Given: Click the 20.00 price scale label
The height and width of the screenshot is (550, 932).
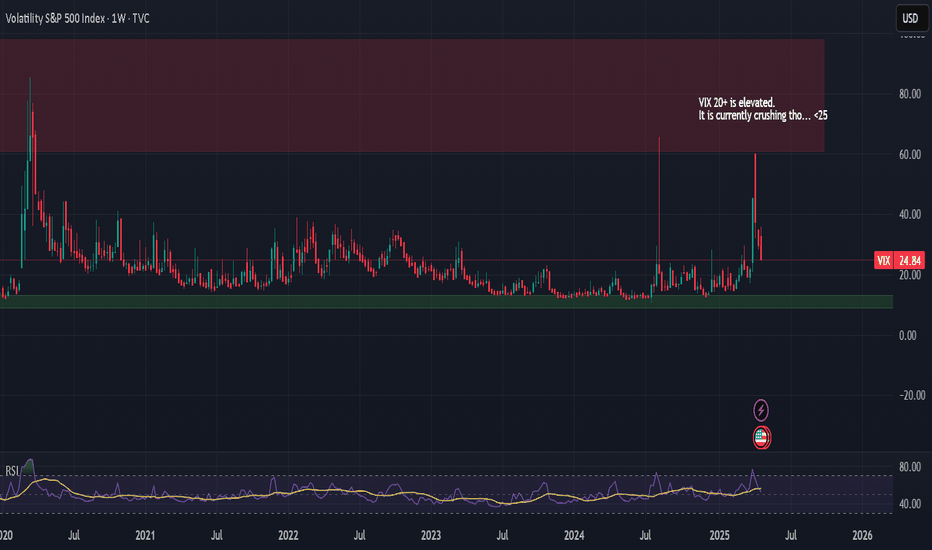Looking at the screenshot, I should point(910,275).
